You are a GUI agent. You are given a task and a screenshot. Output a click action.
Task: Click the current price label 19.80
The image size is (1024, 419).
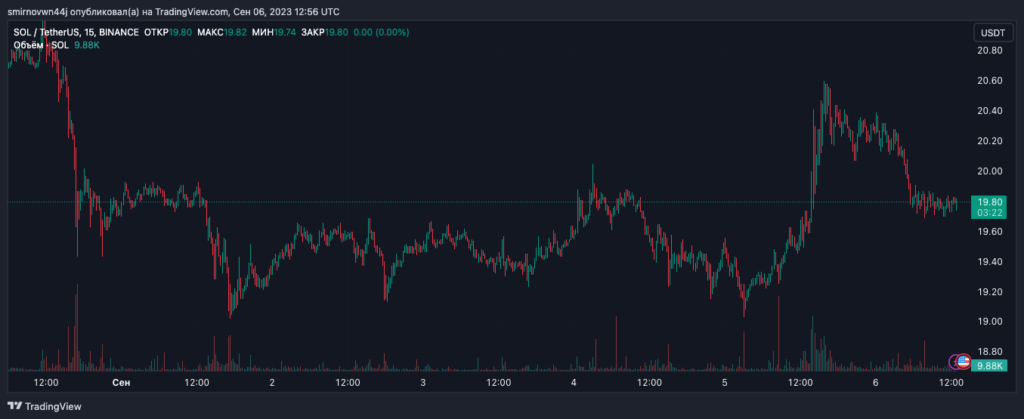(x=988, y=199)
